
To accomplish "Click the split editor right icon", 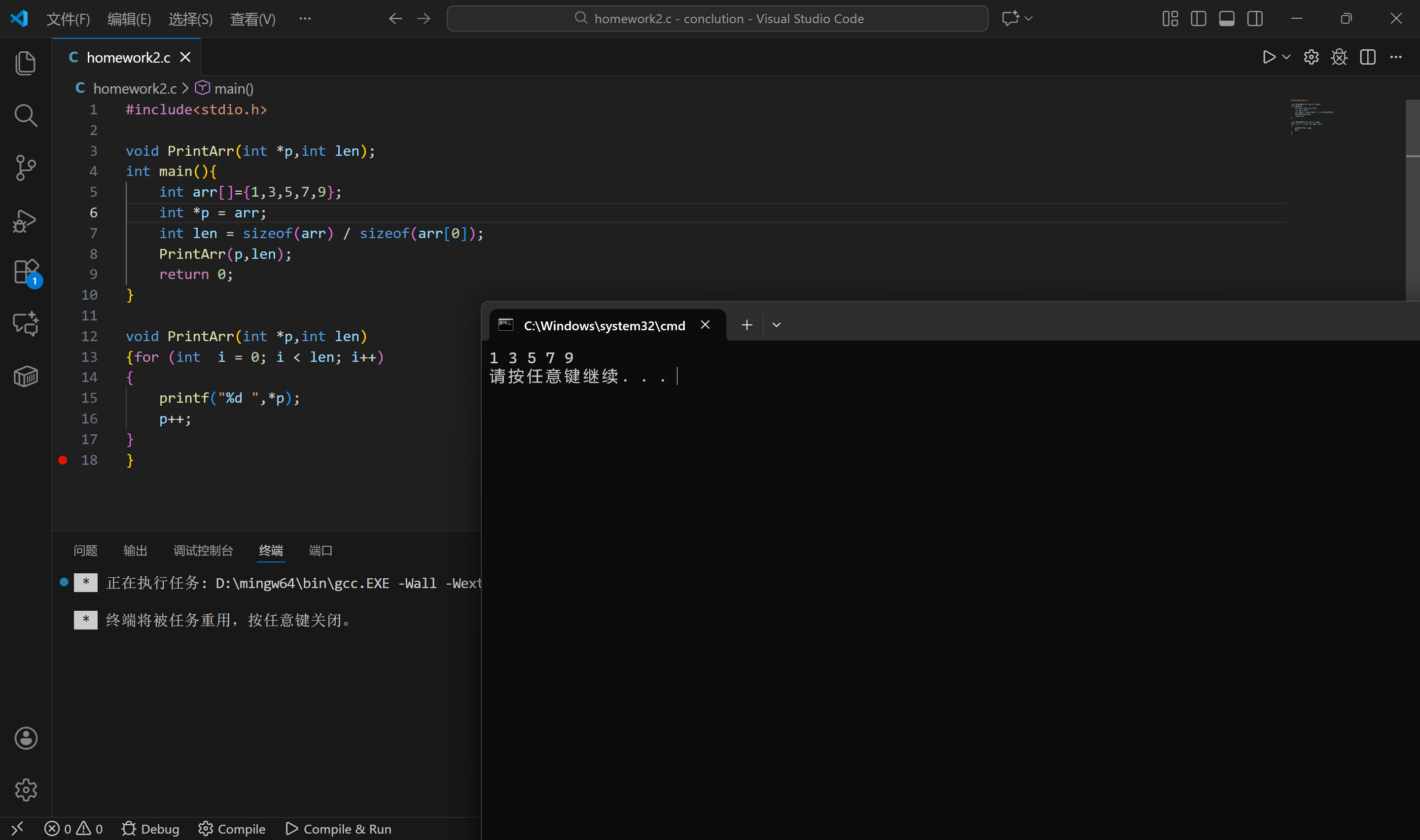I will tap(1367, 57).
